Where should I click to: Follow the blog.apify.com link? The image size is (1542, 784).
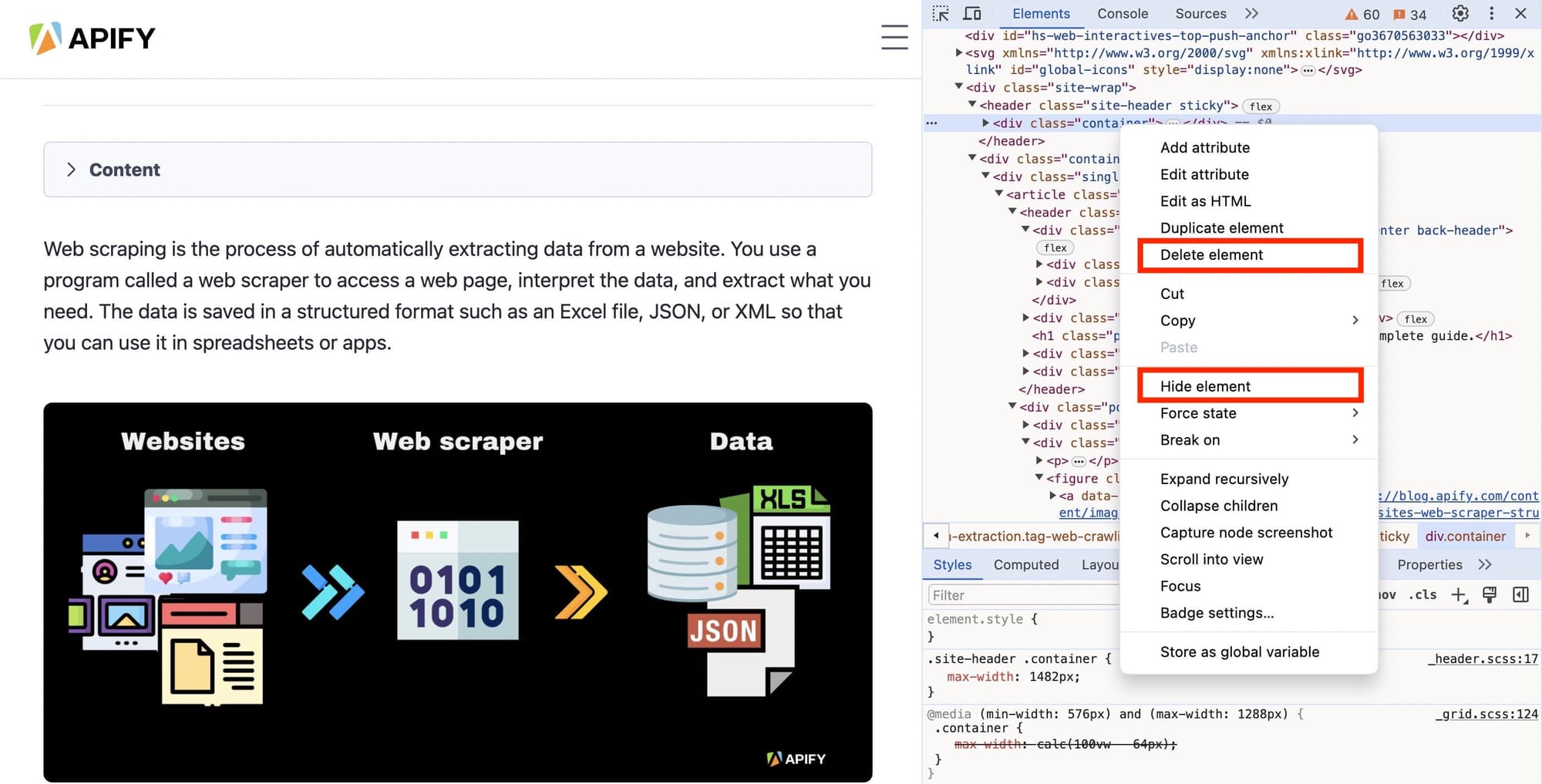point(1458,496)
